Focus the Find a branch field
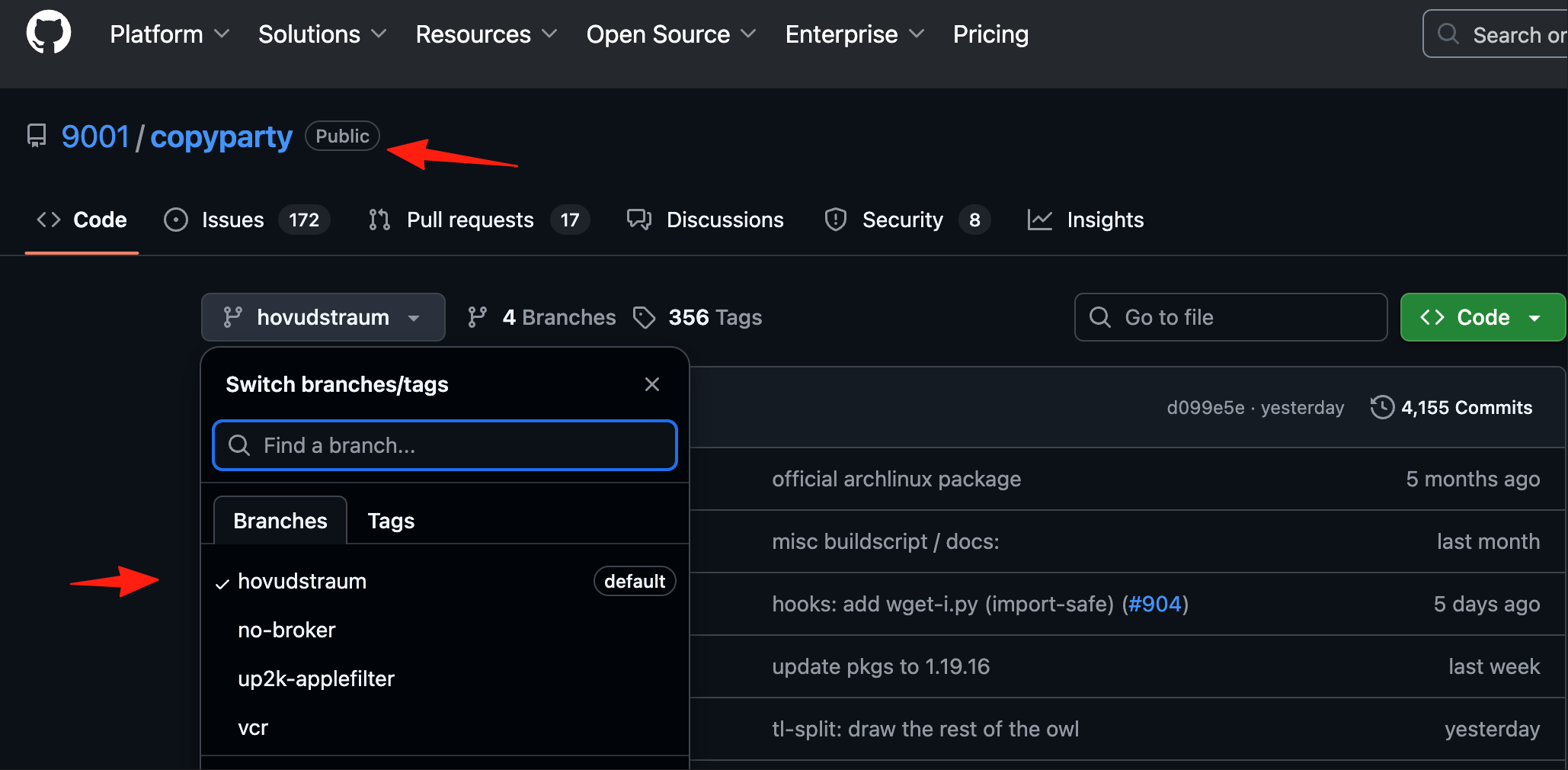 (445, 445)
